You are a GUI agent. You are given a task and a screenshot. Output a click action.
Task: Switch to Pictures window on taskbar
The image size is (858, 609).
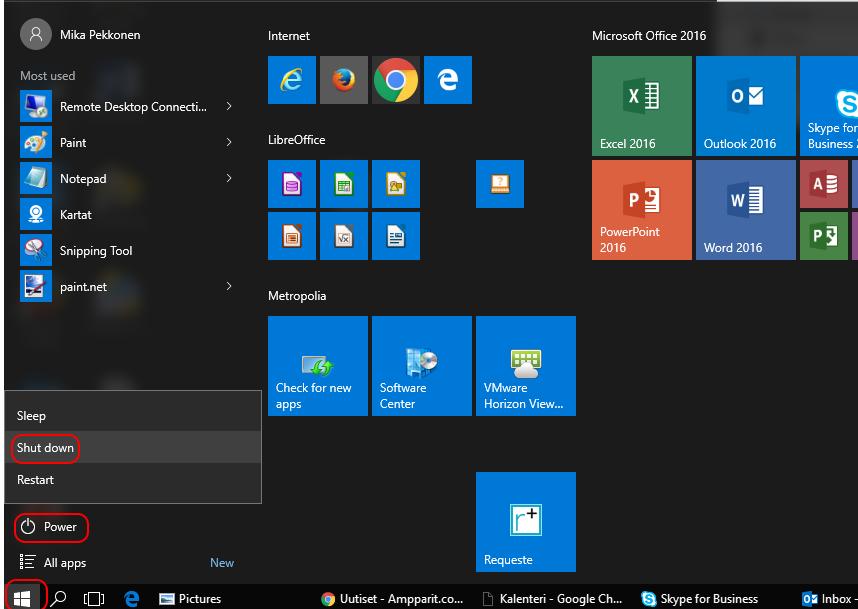pyautogui.click(x=190, y=599)
